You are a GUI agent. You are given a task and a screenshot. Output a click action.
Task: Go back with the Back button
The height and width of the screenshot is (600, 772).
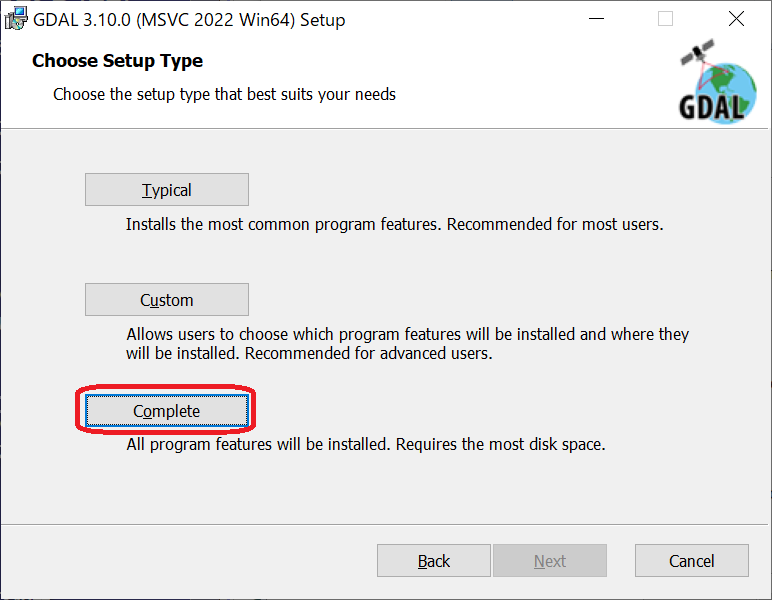coord(434,561)
